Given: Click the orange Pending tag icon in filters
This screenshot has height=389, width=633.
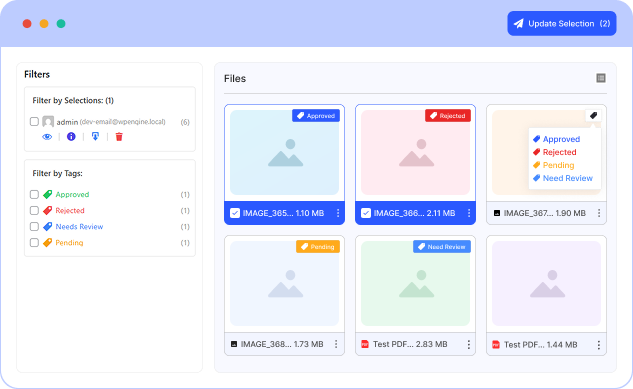Looking at the screenshot, I should tap(48, 243).
